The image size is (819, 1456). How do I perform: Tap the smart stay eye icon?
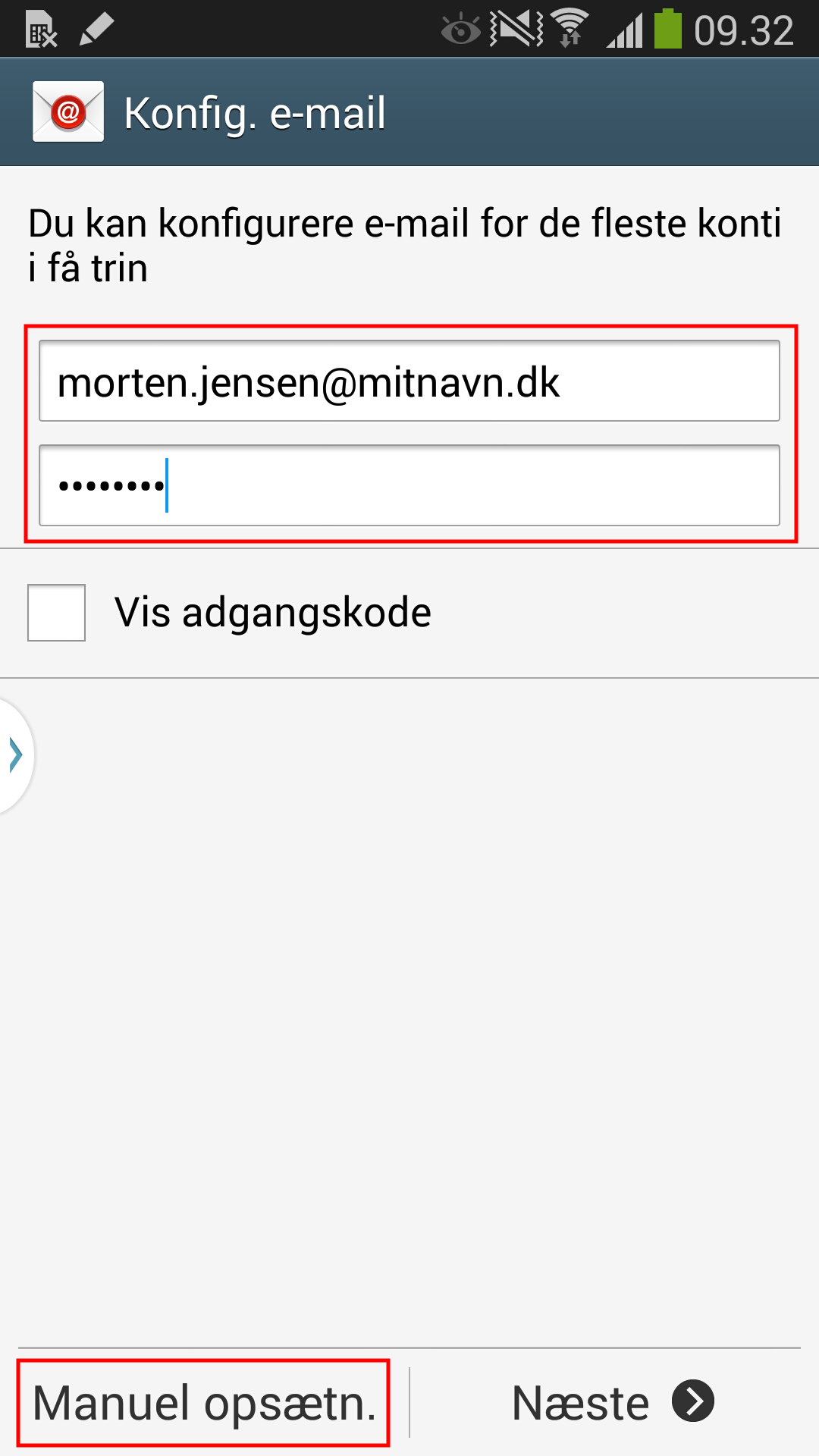(460, 30)
